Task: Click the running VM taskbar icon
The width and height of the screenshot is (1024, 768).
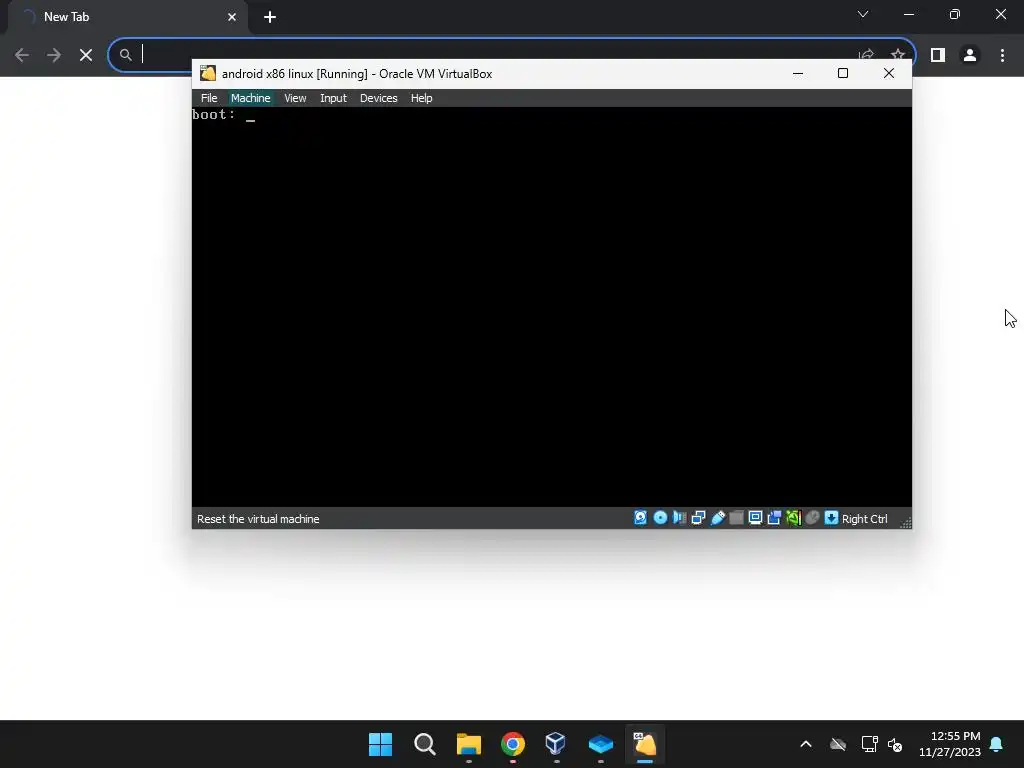Action: pyautogui.click(x=645, y=744)
